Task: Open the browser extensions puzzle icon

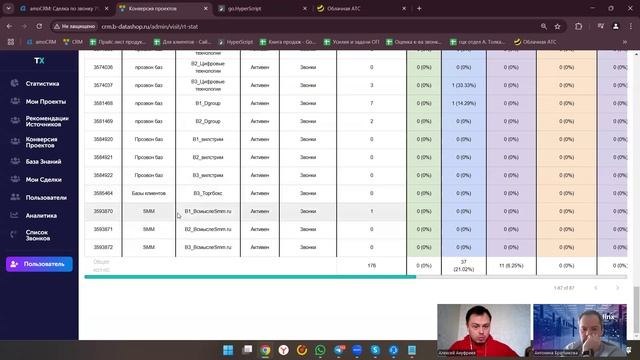Action: point(578,27)
